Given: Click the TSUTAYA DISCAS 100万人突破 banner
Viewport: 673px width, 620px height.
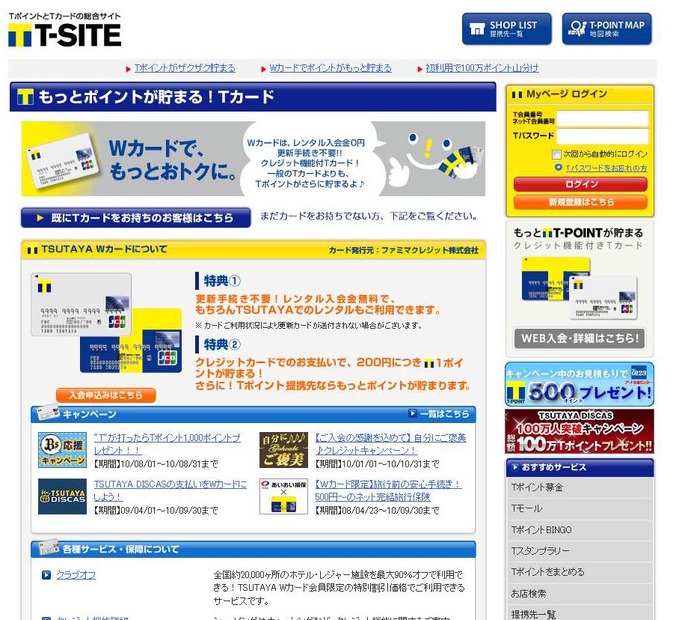Looking at the screenshot, I should (579, 431).
